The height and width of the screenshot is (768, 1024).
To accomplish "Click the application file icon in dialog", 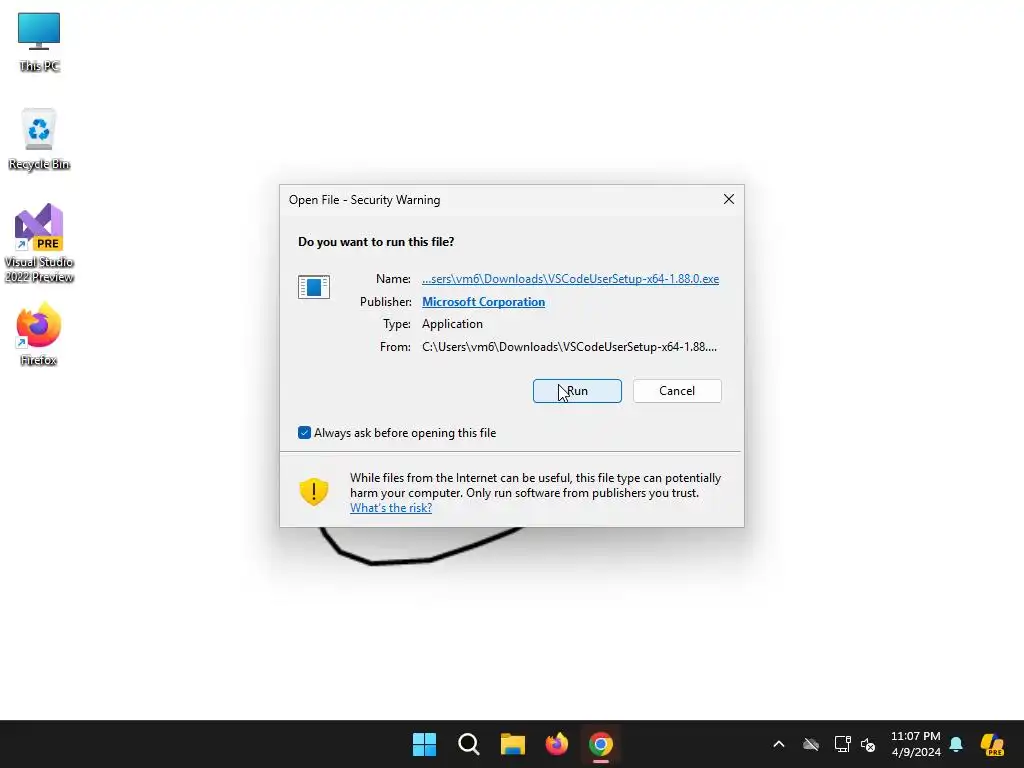I will click(313, 287).
